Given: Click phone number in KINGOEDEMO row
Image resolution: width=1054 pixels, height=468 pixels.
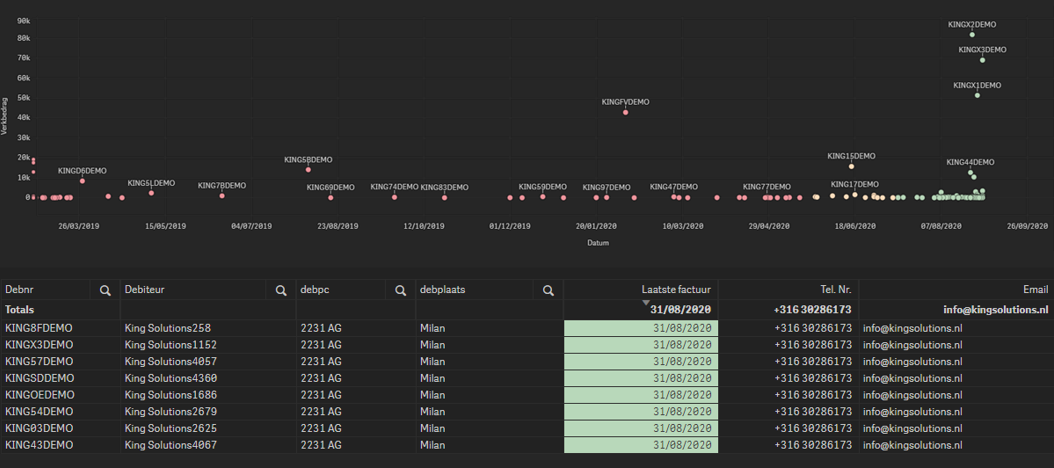Looking at the screenshot, I should 813,395.
